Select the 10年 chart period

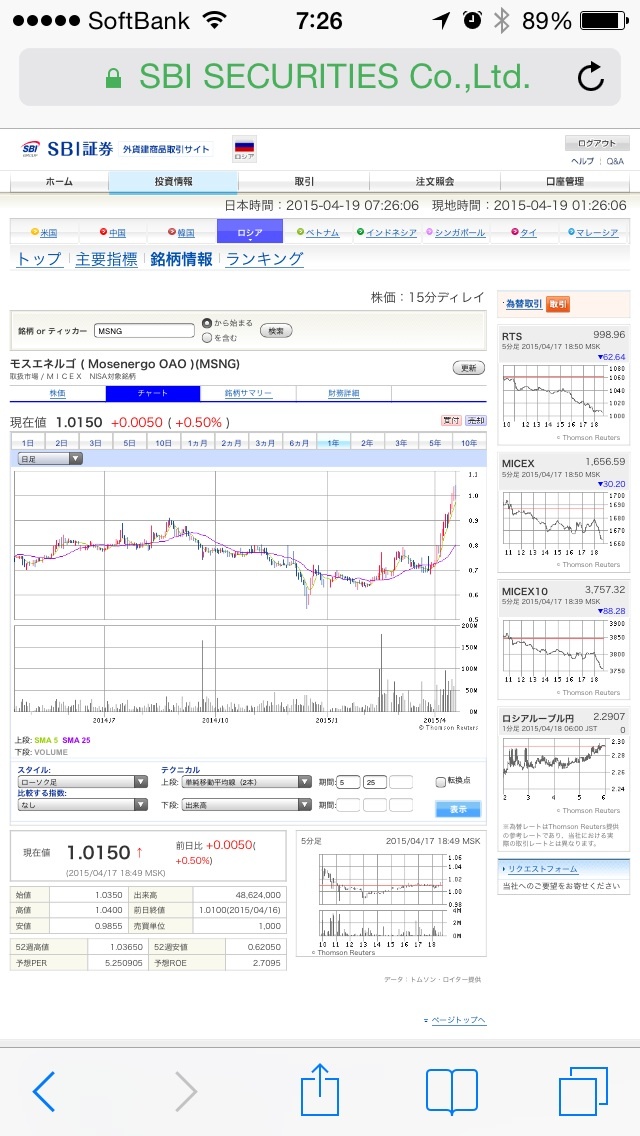pos(469,443)
